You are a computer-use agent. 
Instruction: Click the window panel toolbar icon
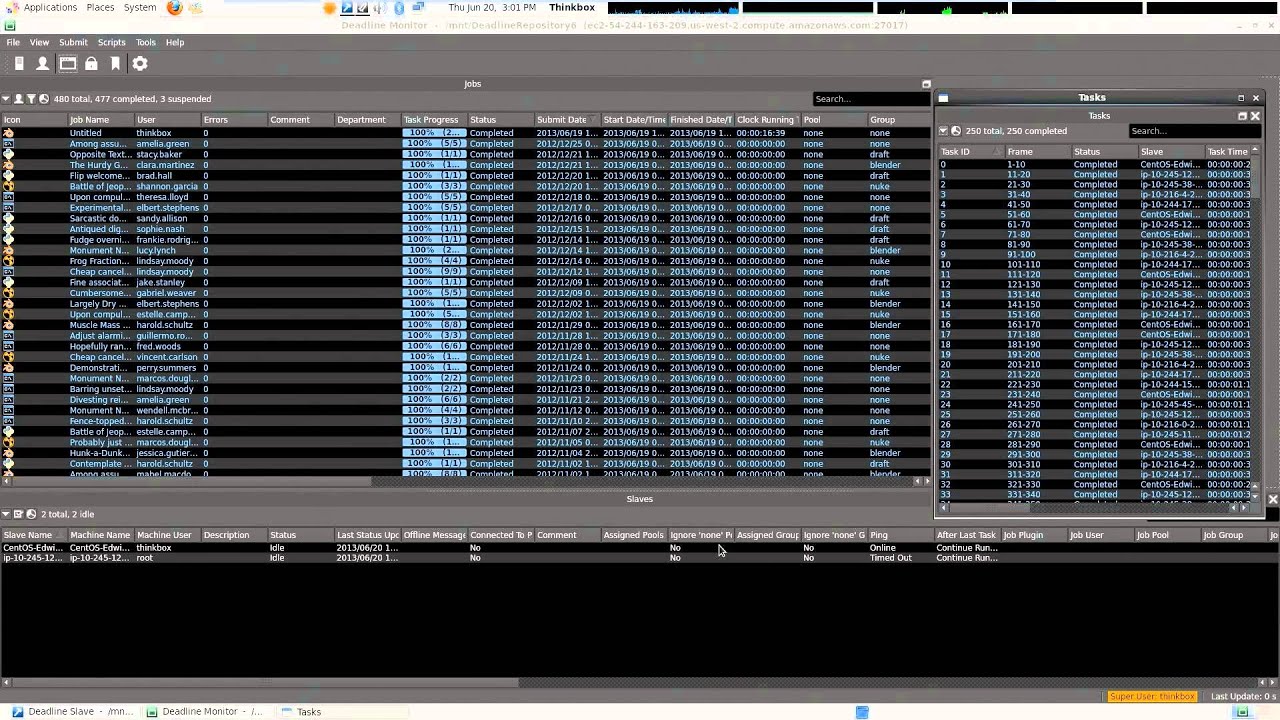pyautogui.click(x=67, y=64)
